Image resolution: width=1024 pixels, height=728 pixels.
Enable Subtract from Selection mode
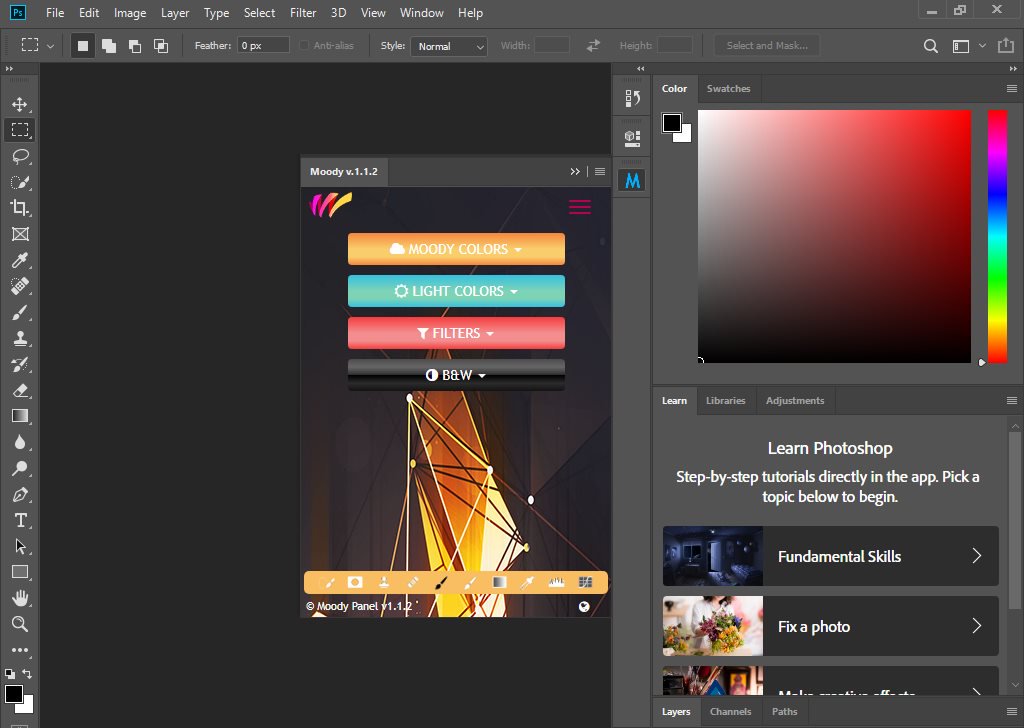[135, 45]
